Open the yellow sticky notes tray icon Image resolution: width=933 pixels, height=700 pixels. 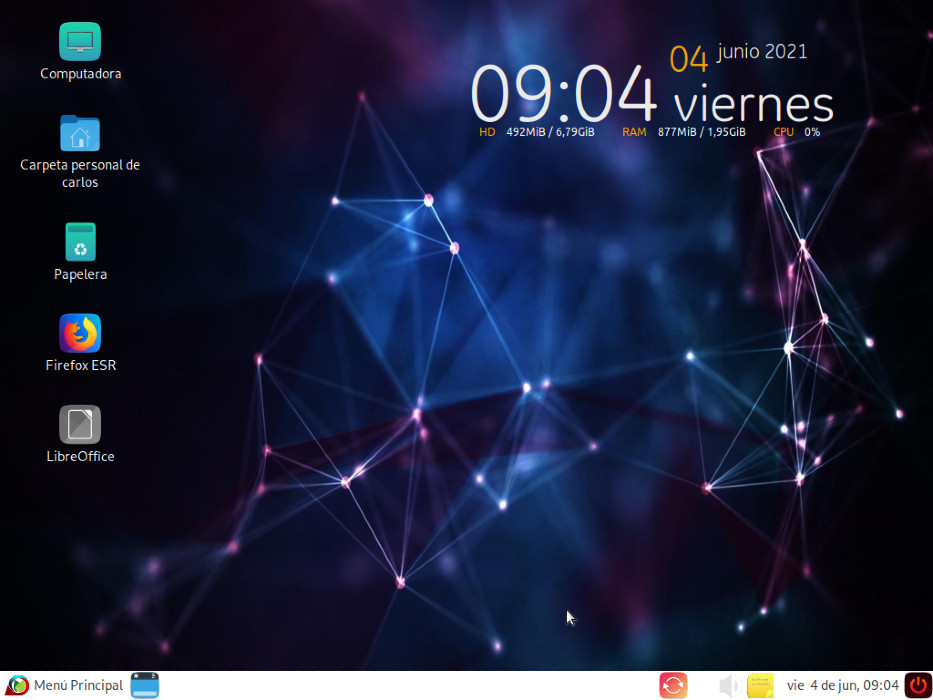pos(760,686)
